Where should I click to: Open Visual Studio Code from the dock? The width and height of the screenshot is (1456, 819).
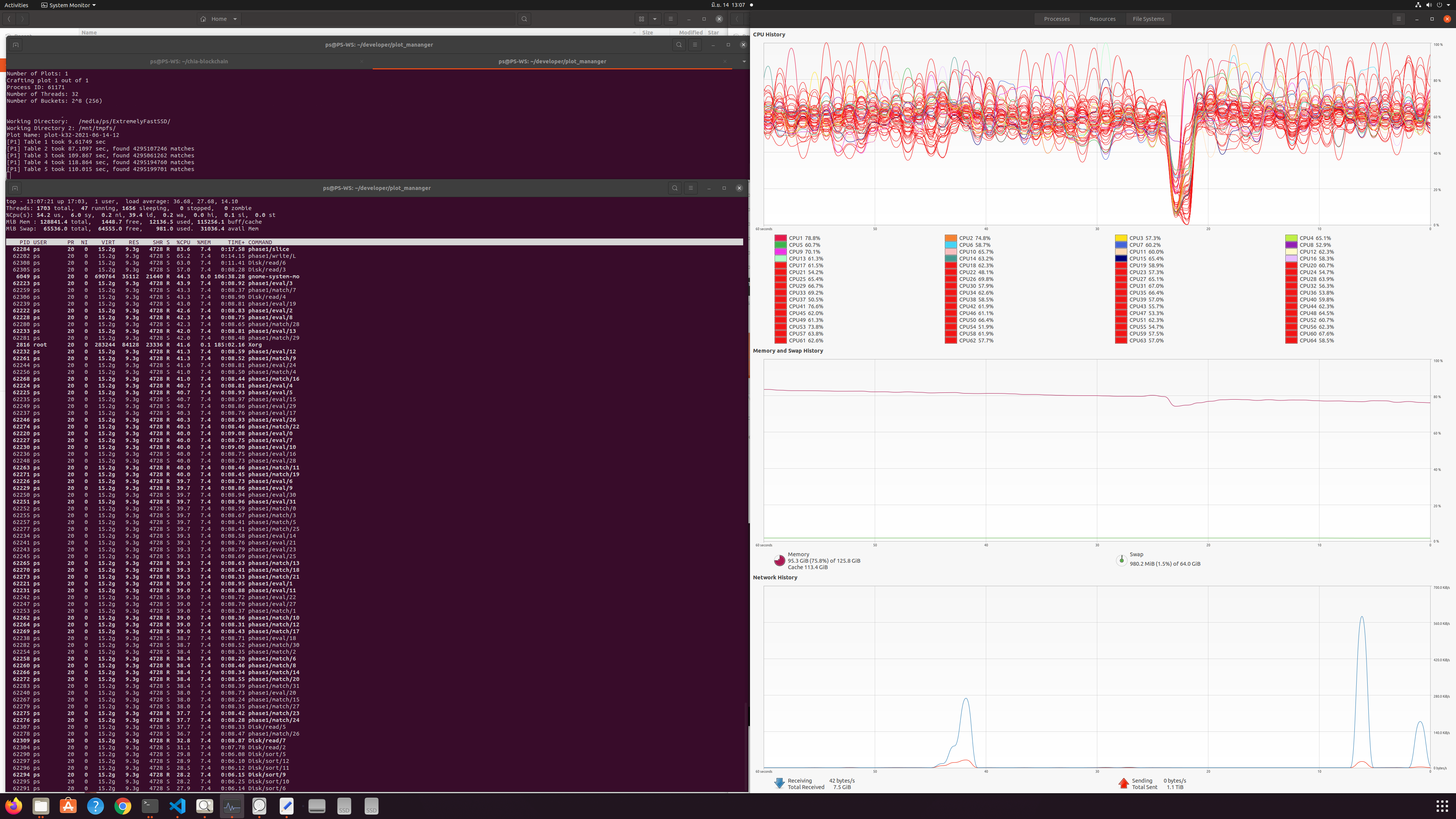point(177,806)
